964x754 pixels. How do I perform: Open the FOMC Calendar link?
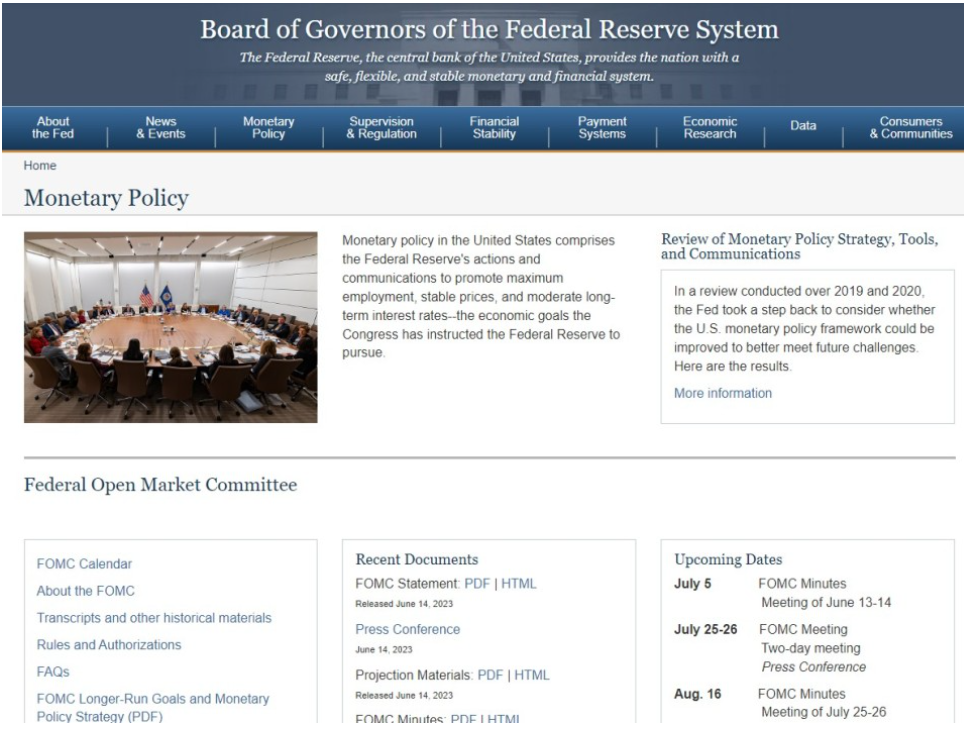point(84,564)
